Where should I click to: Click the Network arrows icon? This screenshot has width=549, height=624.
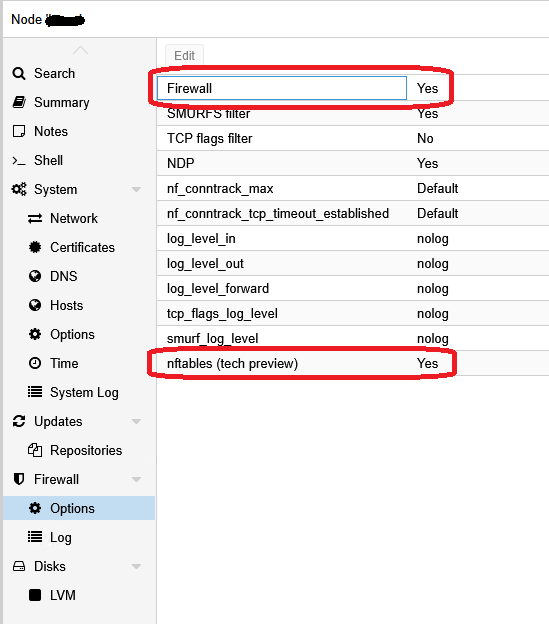(x=35, y=218)
